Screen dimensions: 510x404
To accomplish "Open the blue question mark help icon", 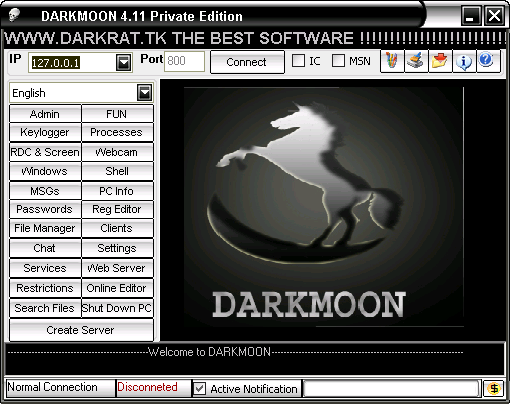I will pyautogui.click(x=488, y=61).
